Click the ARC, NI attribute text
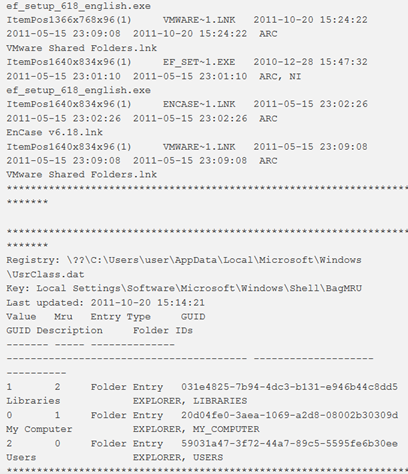 point(280,77)
